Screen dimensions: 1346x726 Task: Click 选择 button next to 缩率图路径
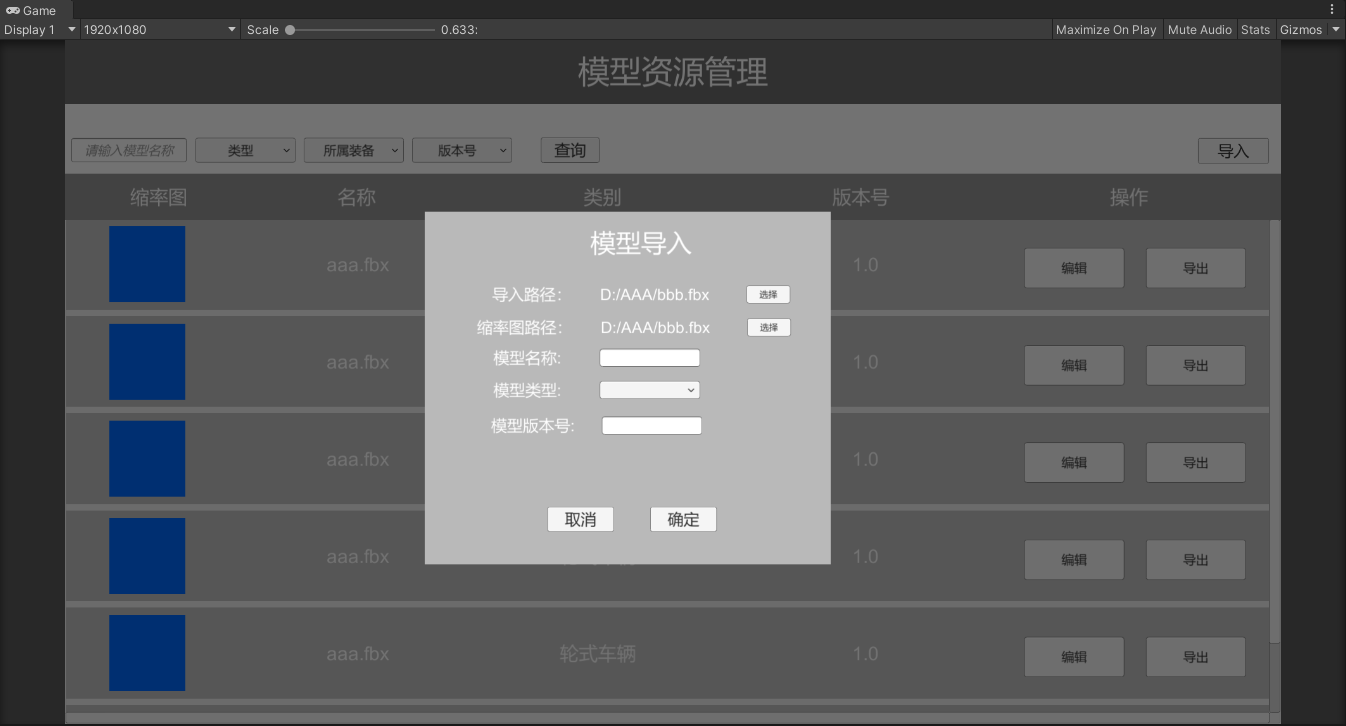pyautogui.click(x=768, y=327)
